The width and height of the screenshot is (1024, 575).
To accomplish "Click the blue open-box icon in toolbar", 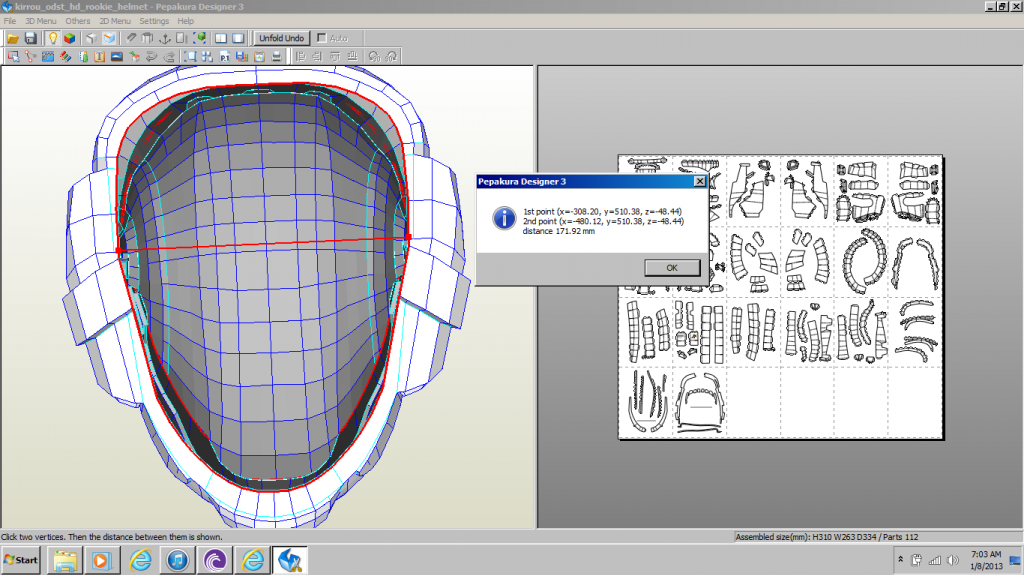I will [108, 39].
